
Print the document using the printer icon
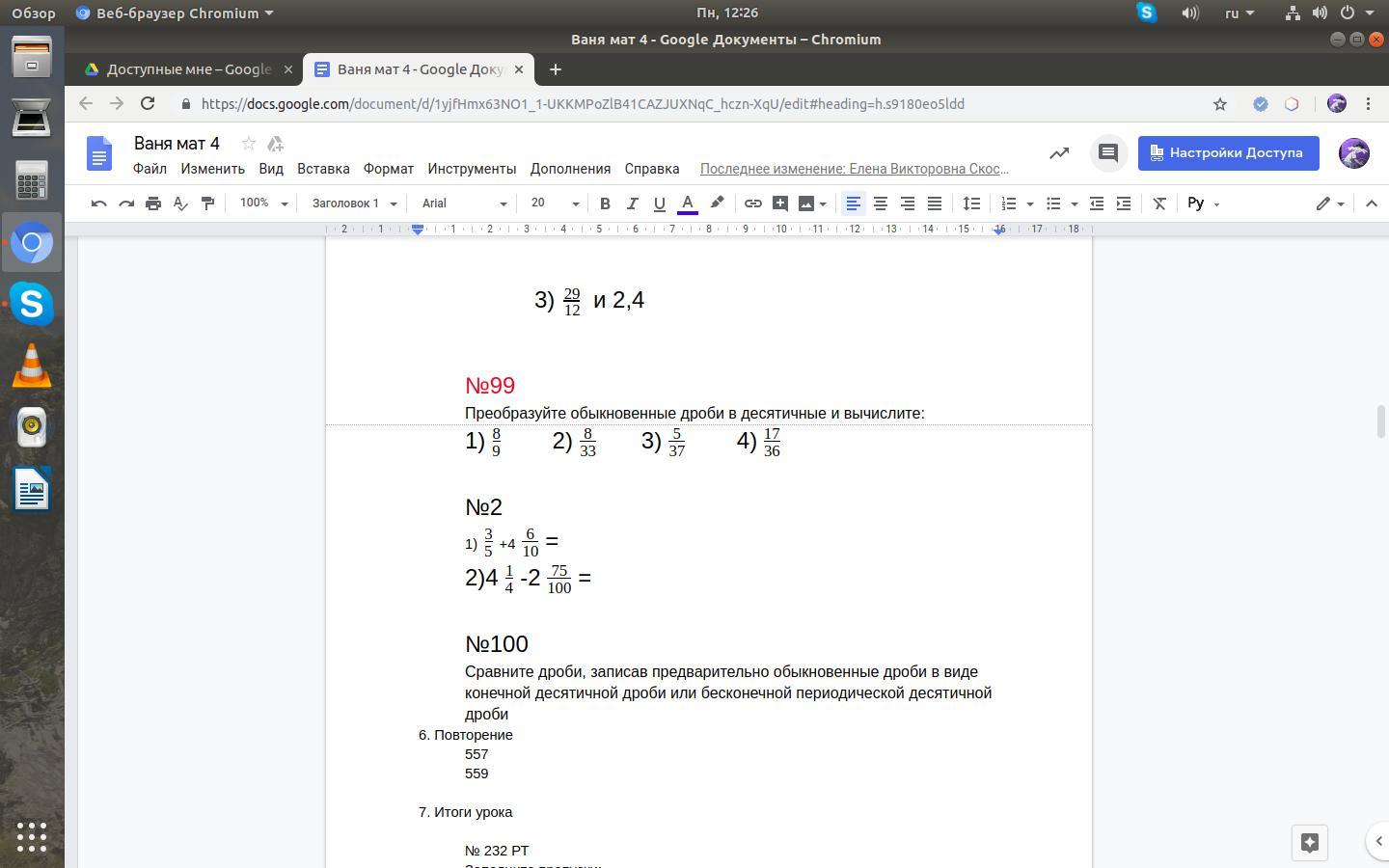point(153,203)
